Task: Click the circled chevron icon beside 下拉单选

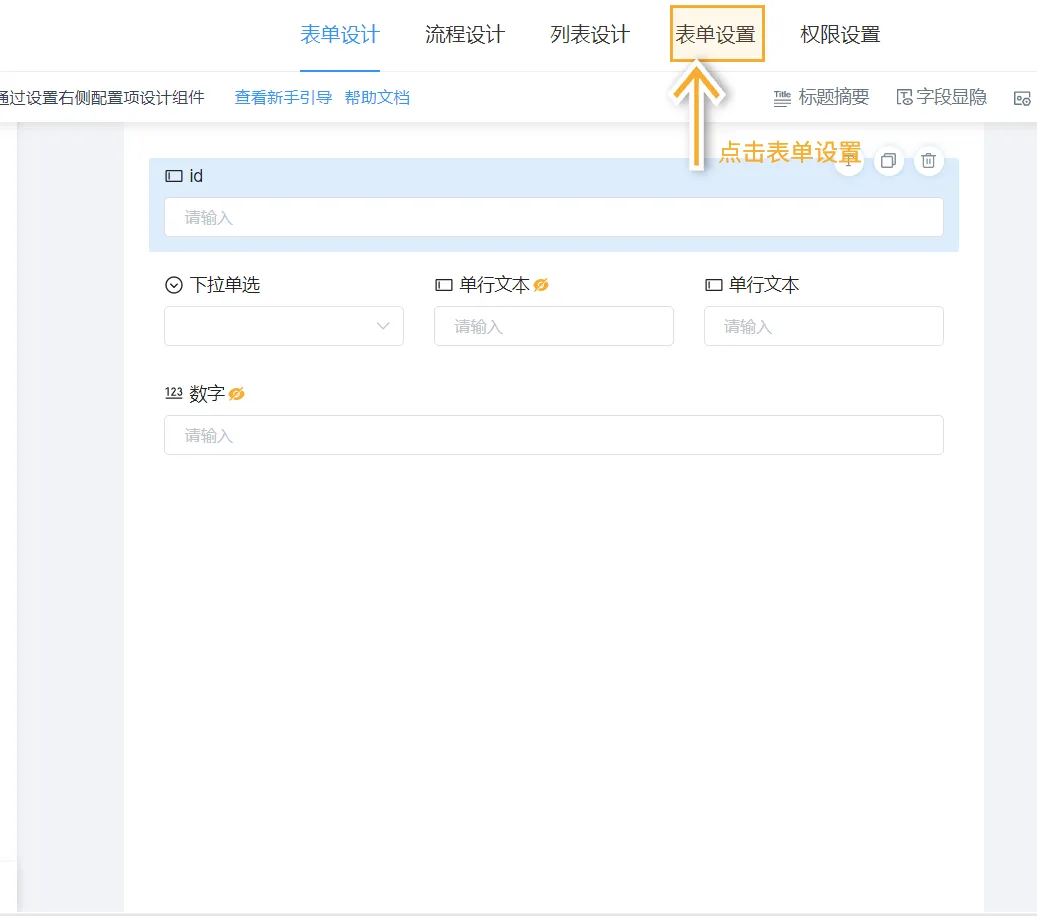Action: point(174,285)
